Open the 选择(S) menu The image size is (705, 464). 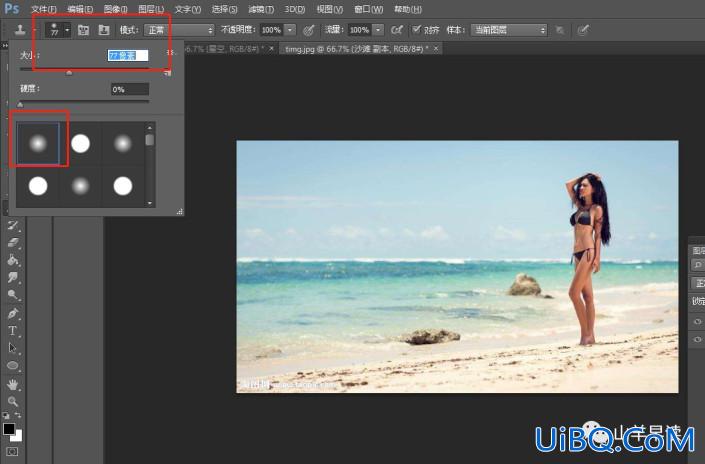coord(224,9)
